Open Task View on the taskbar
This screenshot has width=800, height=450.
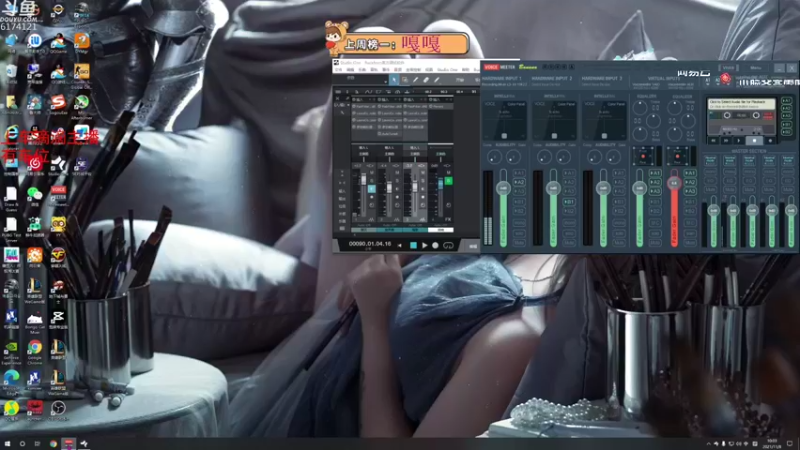[x=37, y=444]
